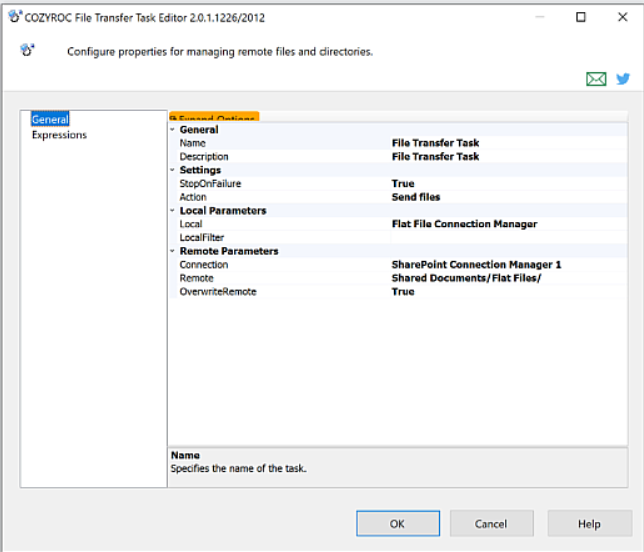Select General in the left pane
Image resolution: width=644 pixels, height=552 pixels.
(50, 120)
